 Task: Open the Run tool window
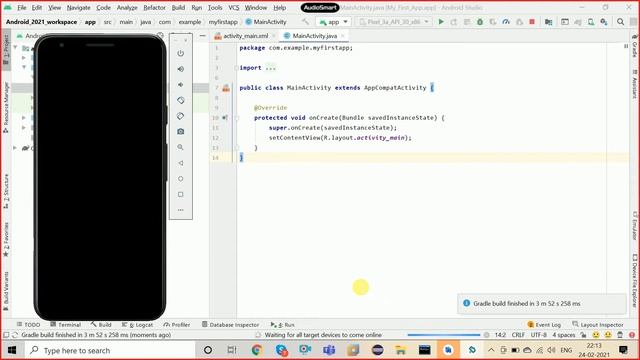point(282,324)
